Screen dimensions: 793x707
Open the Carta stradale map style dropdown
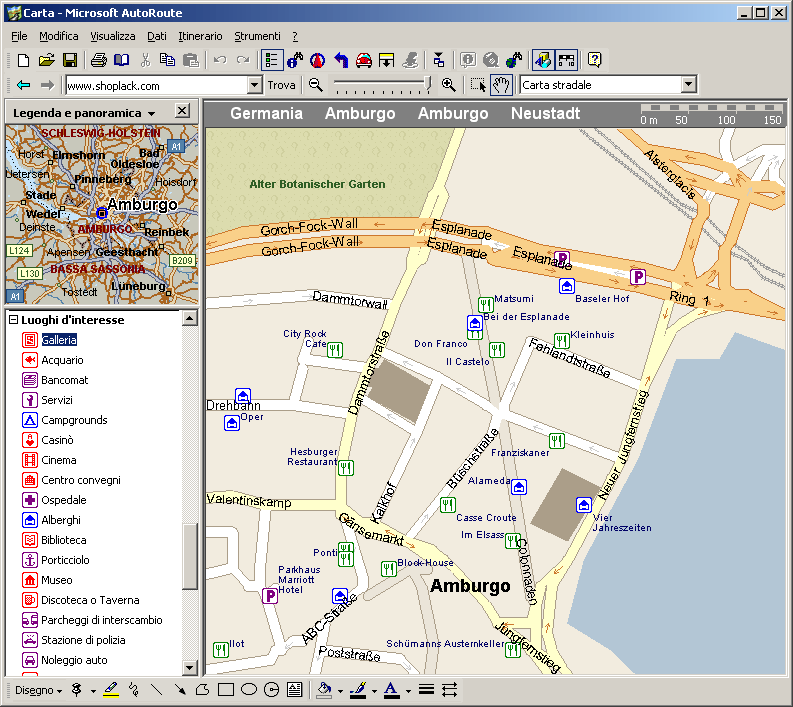(688, 85)
